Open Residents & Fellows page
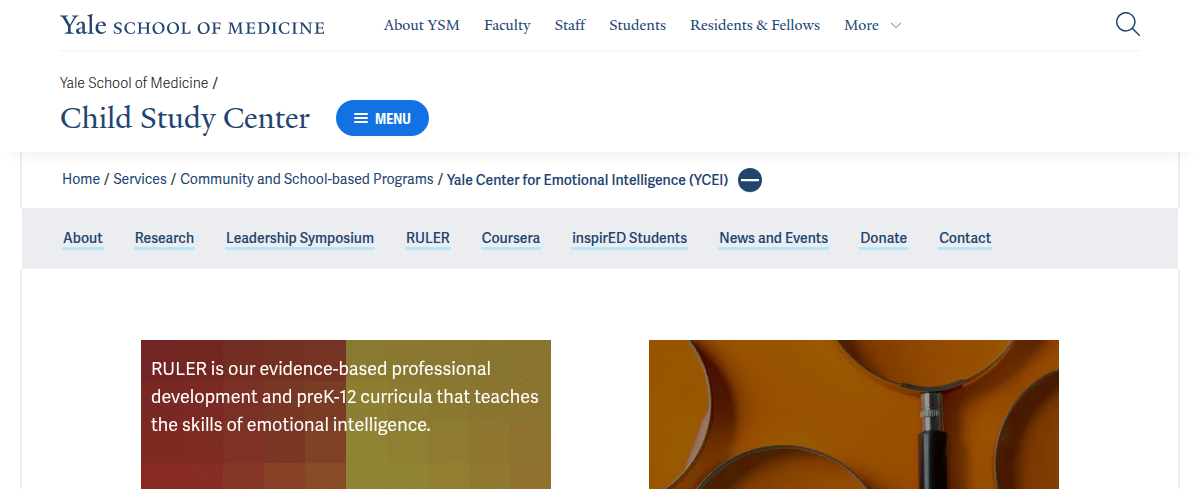 pyautogui.click(x=754, y=25)
